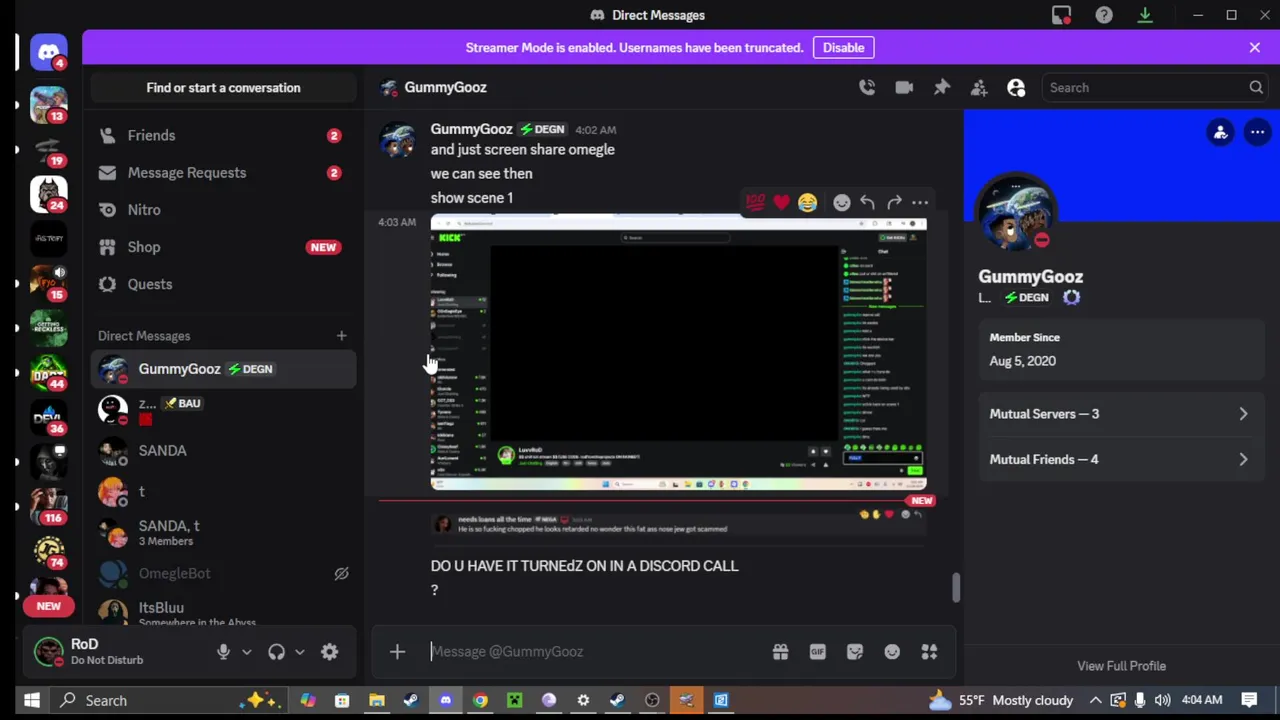The image size is (1280, 720).
Task: Expand Mutual Servers — 3
Action: (x=1120, y=414)
